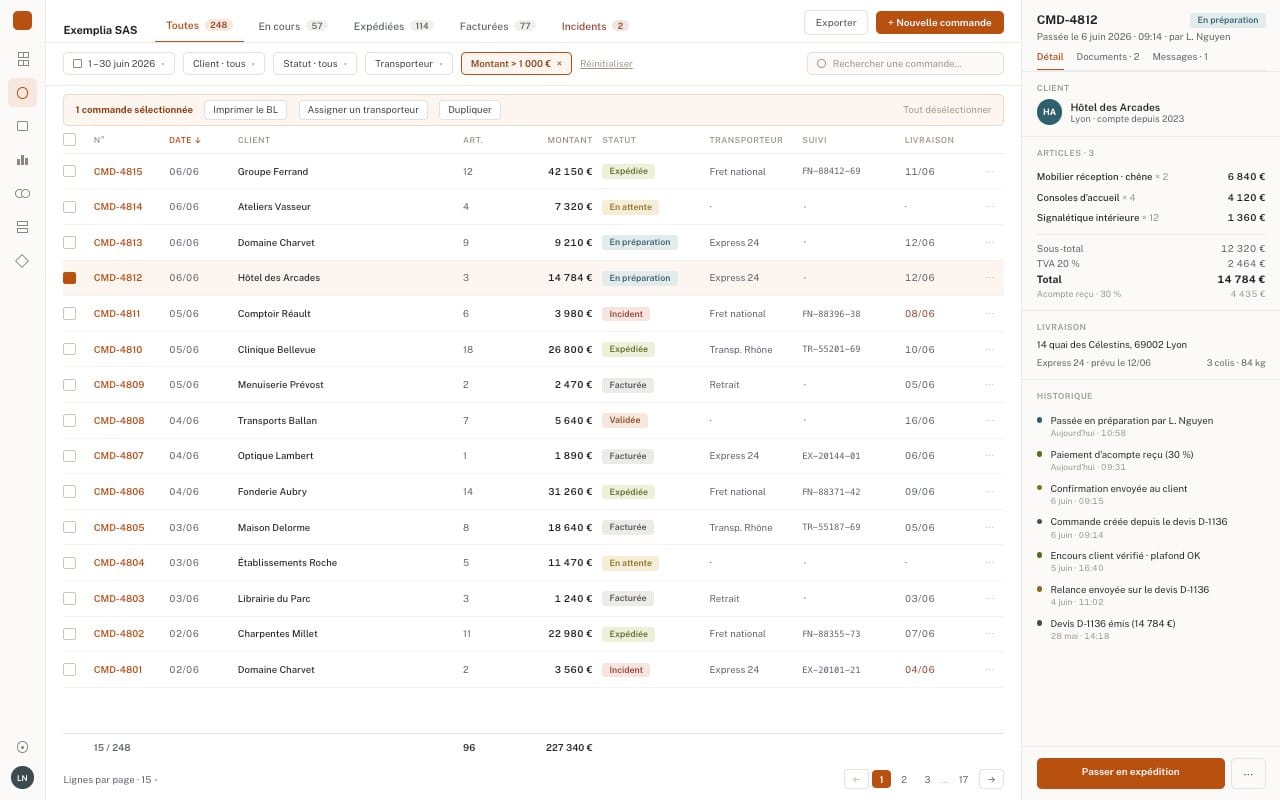Open the LN user avatar
The image size is (1280, 800).
(x=22, y=777)
